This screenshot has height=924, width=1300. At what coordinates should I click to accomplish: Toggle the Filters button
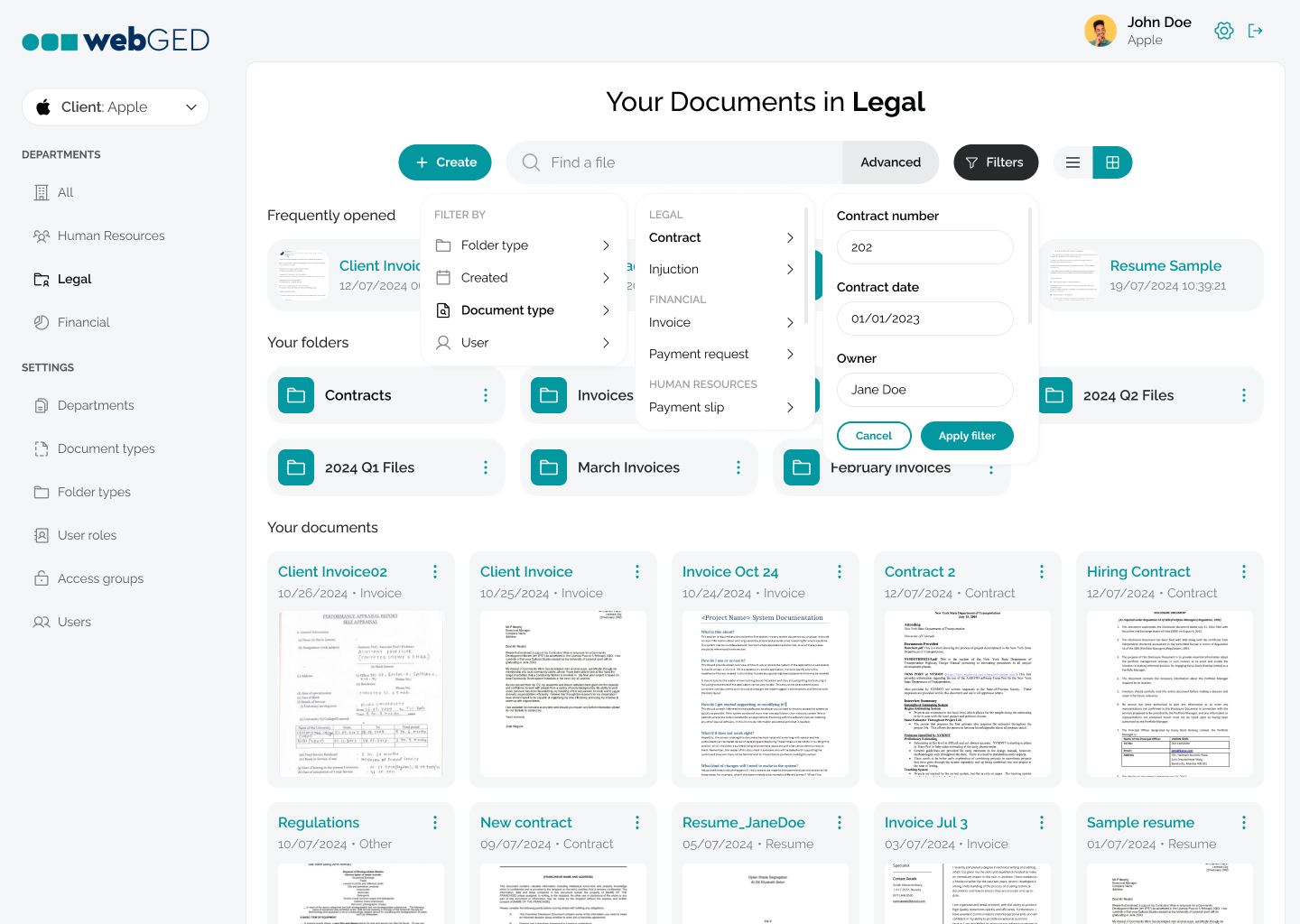pyautogui.click(x=996, y=162)
